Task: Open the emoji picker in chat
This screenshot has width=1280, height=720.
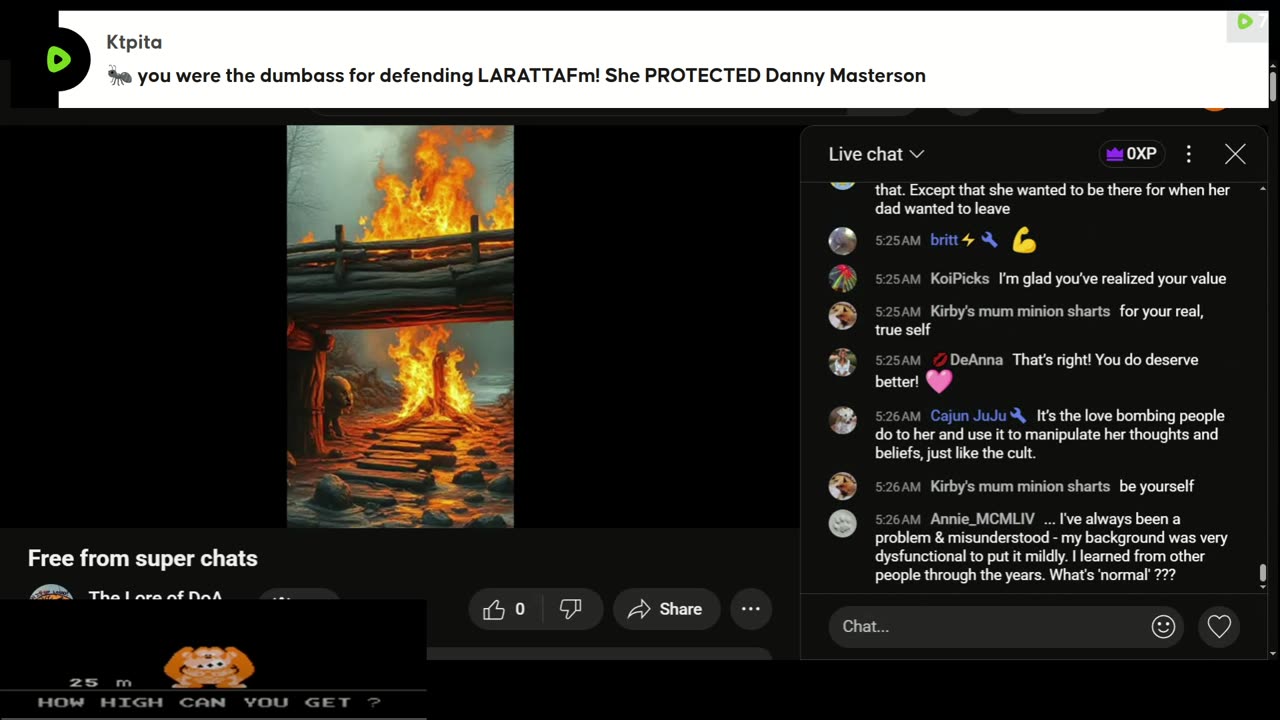Action: (1163, 626)
